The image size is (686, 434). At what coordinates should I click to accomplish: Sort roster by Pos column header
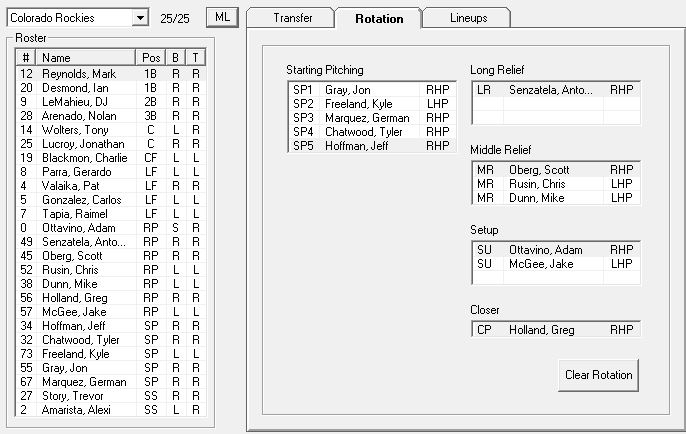pos(151,58)
